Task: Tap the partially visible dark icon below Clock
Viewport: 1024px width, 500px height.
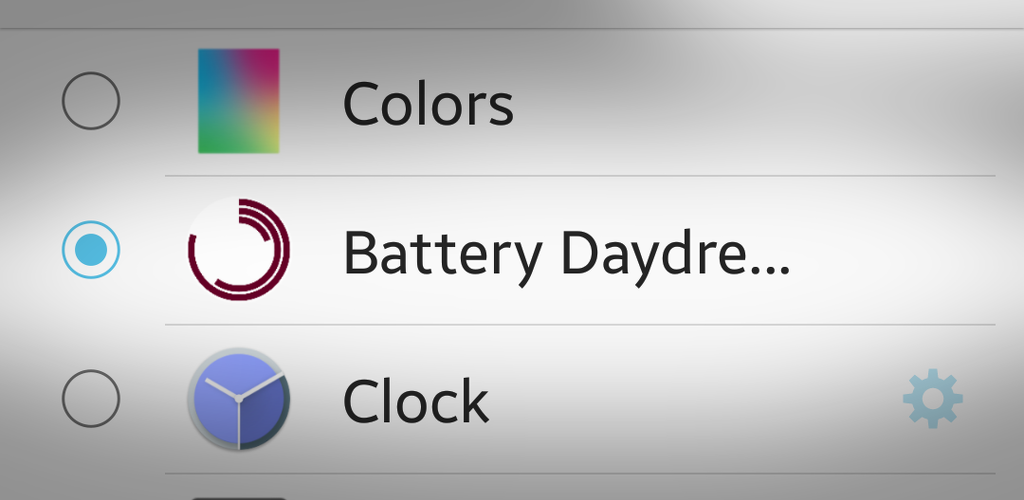Action: click(x=238, y=497)
